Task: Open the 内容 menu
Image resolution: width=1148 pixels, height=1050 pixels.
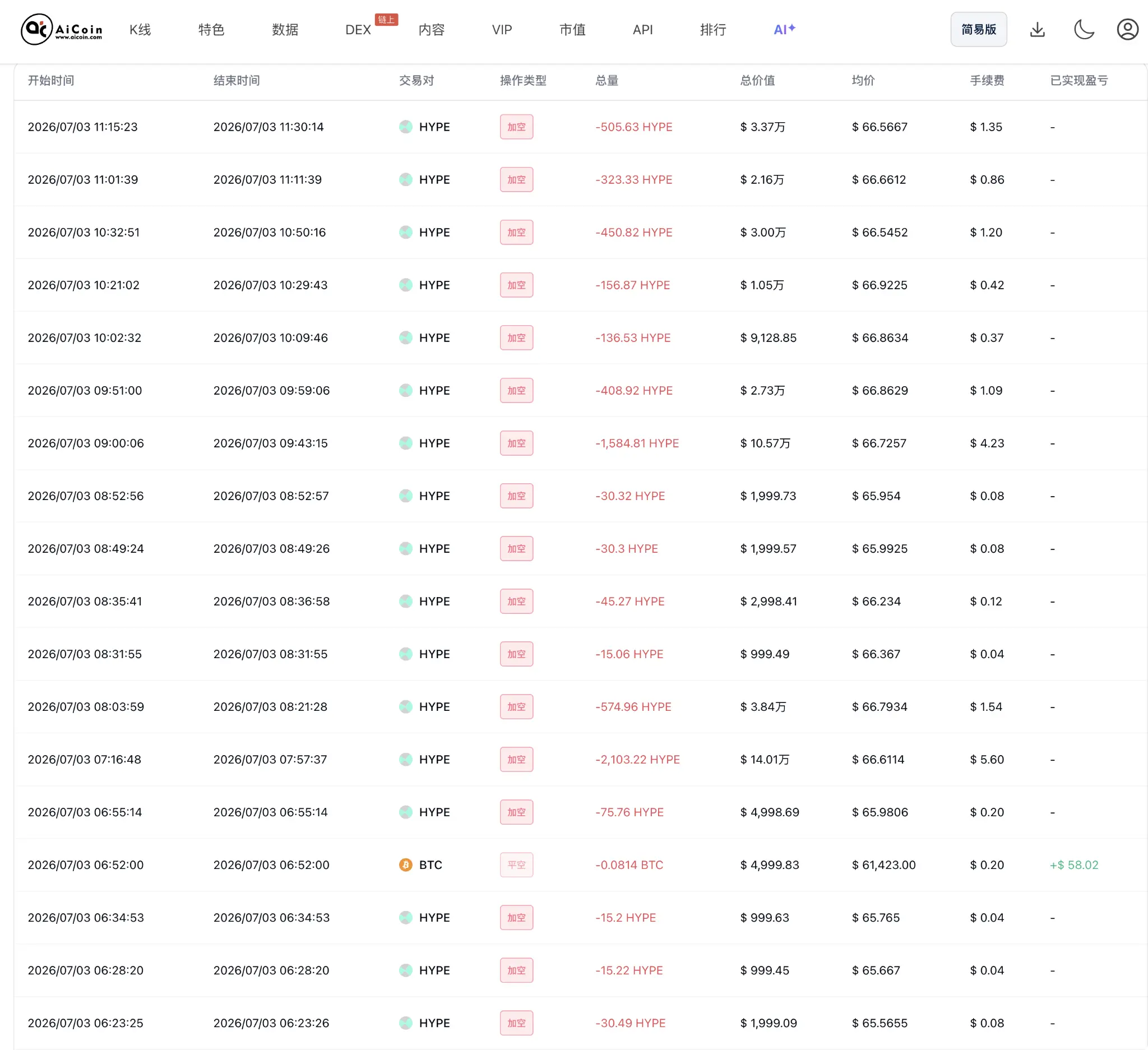Action: tap(431, 30)
